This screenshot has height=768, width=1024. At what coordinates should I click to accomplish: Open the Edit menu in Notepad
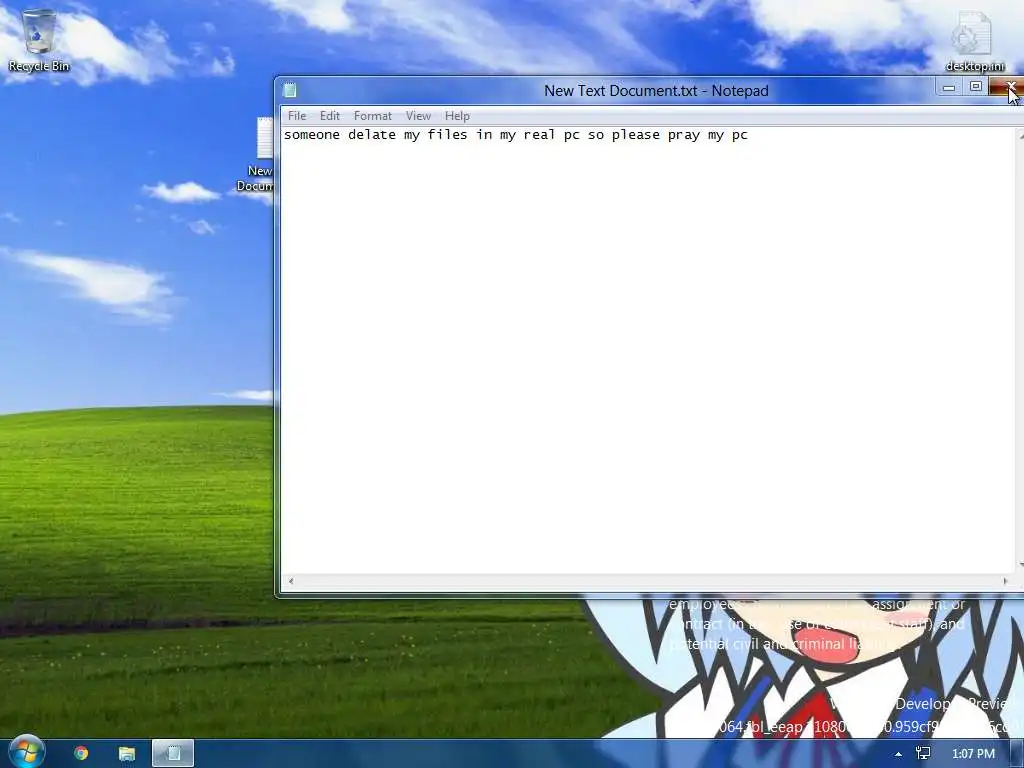click(x=330, y=116)
